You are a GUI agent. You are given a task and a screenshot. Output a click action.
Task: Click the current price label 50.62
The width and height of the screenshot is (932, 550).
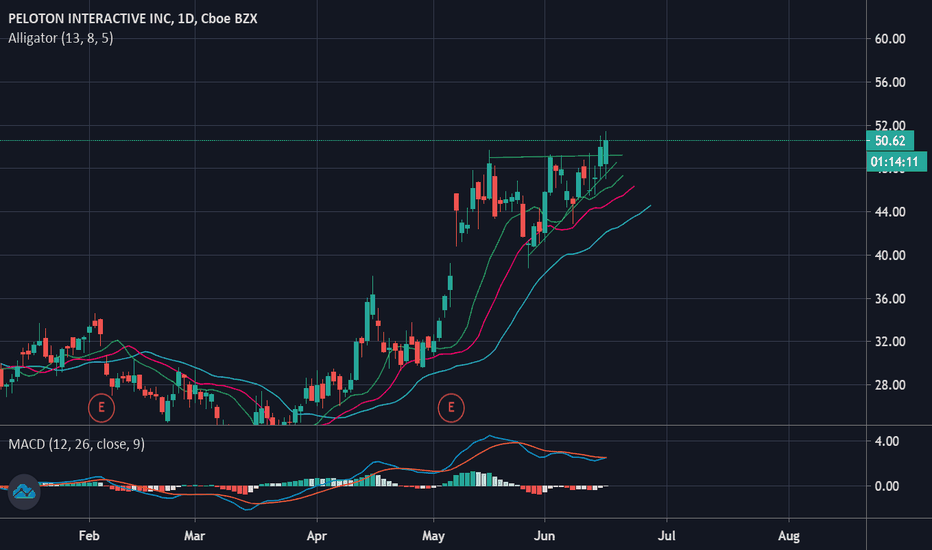(890, 141)
